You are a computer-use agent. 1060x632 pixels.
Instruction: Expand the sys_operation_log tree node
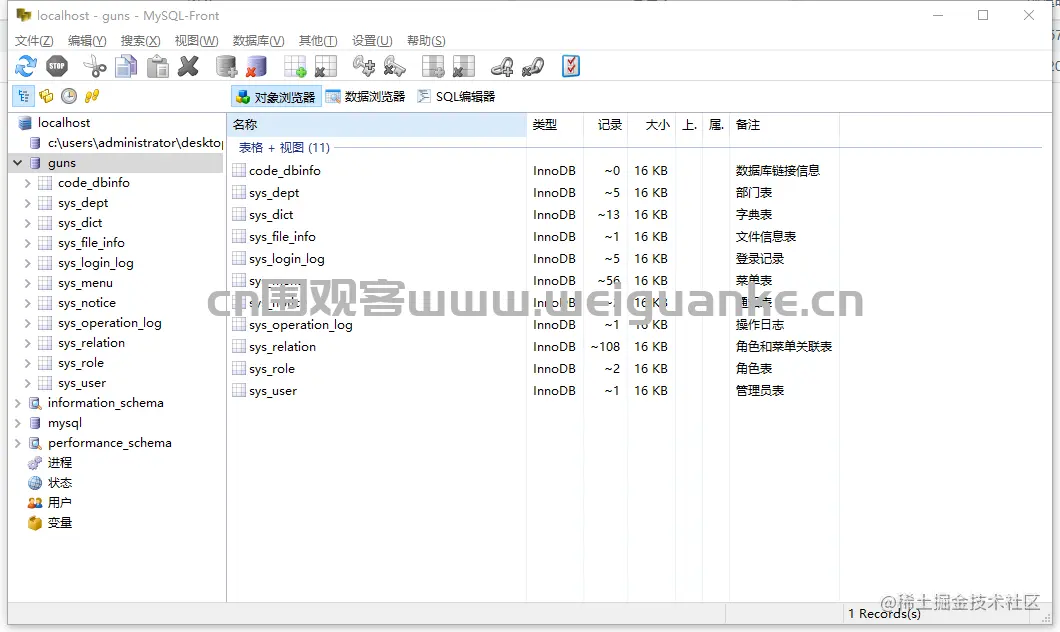(27, 323)
